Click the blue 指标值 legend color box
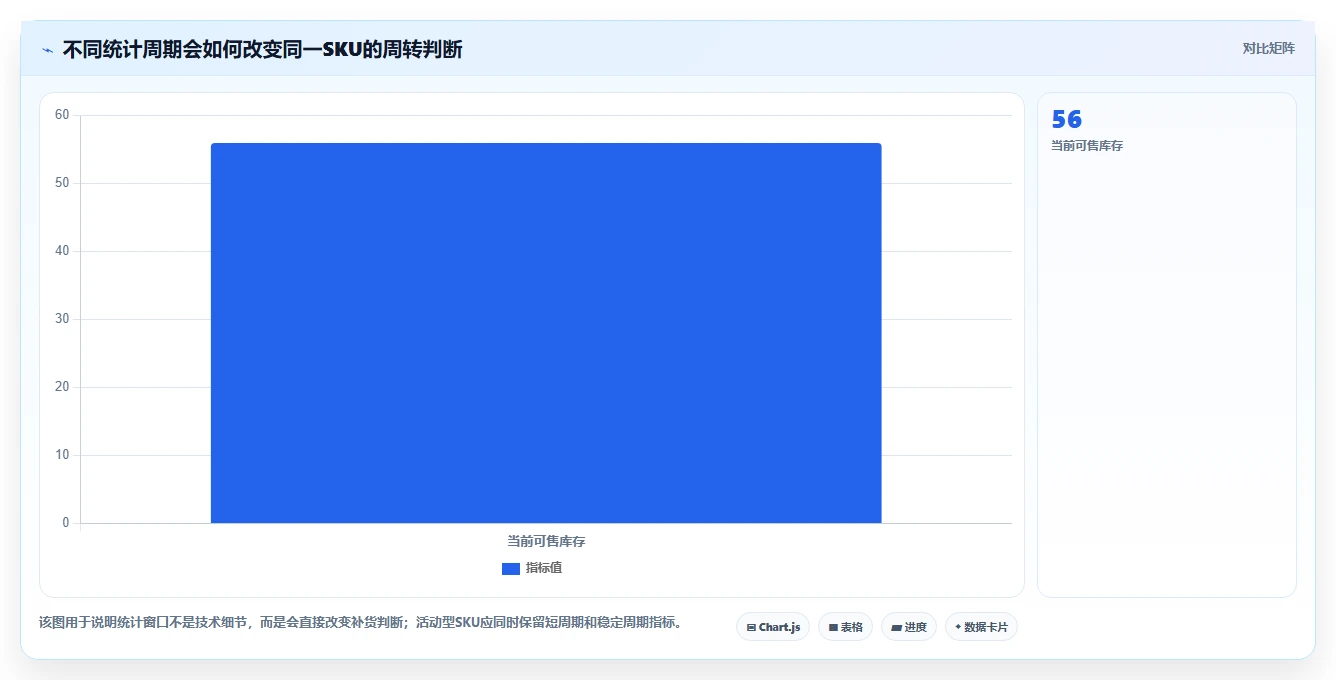Image resolution: width=1336 pixels, height=680 pixels. 511,569
